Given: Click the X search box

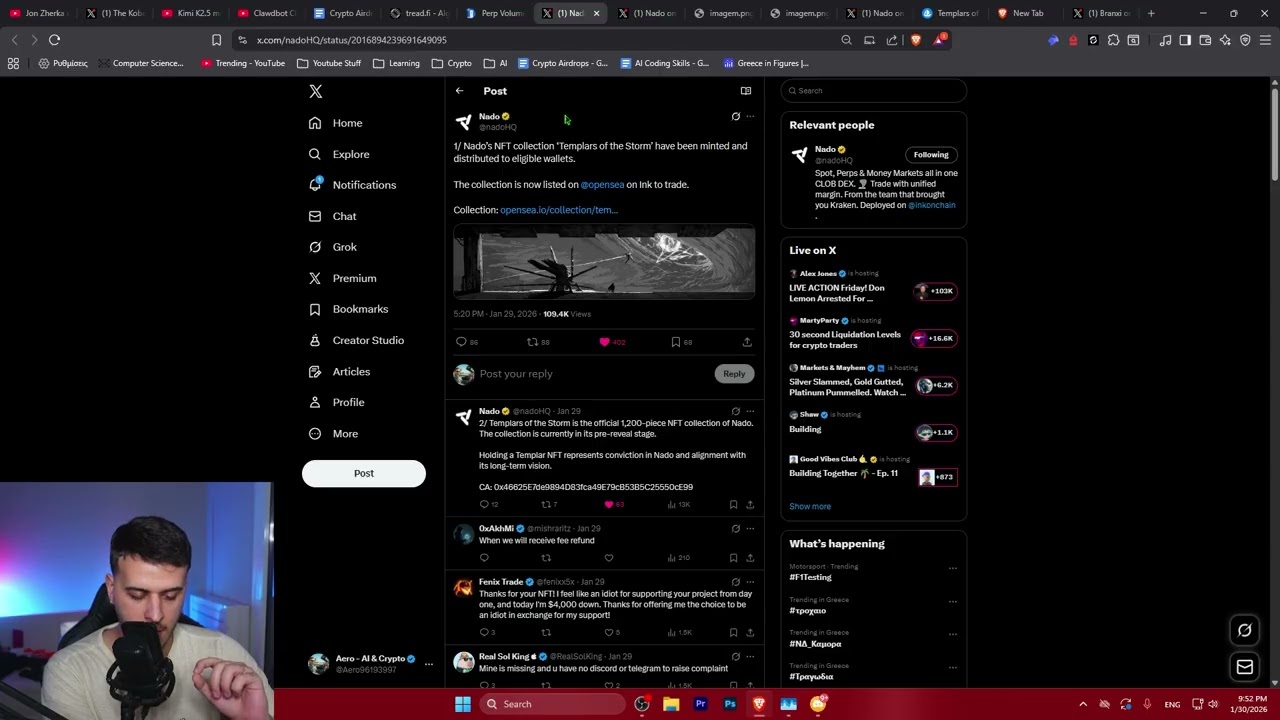Looking at the screenshot, I should (873, 91).
